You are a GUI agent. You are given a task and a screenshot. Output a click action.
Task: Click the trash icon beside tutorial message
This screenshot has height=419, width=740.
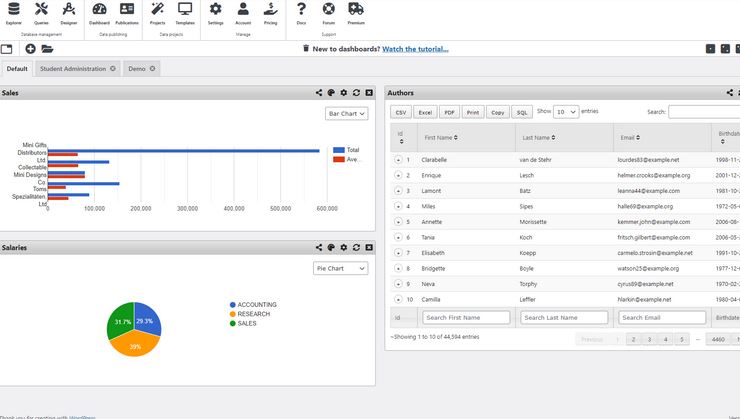click(306, 48)
